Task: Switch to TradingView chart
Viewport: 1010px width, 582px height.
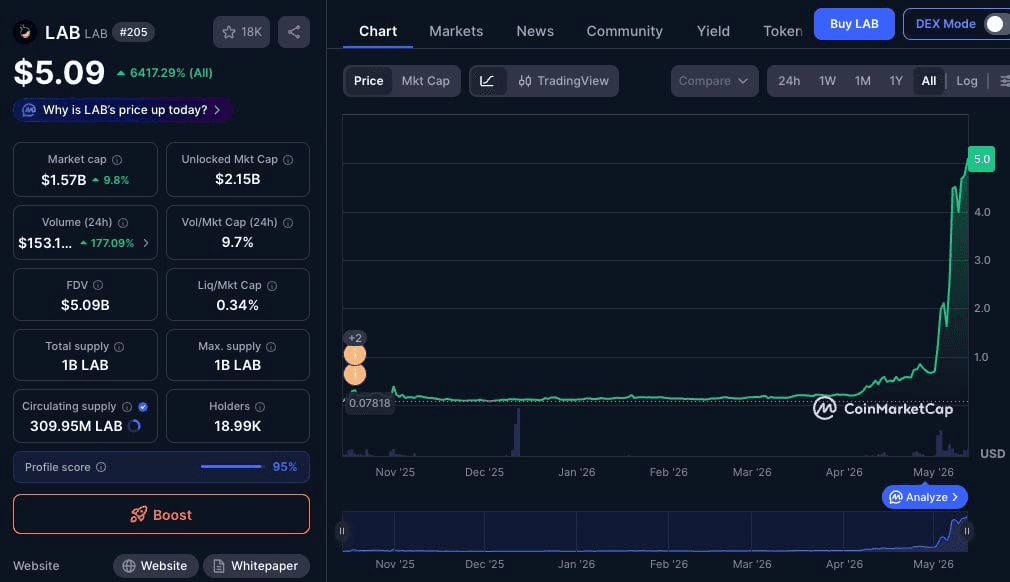Action: pos(564,81)
